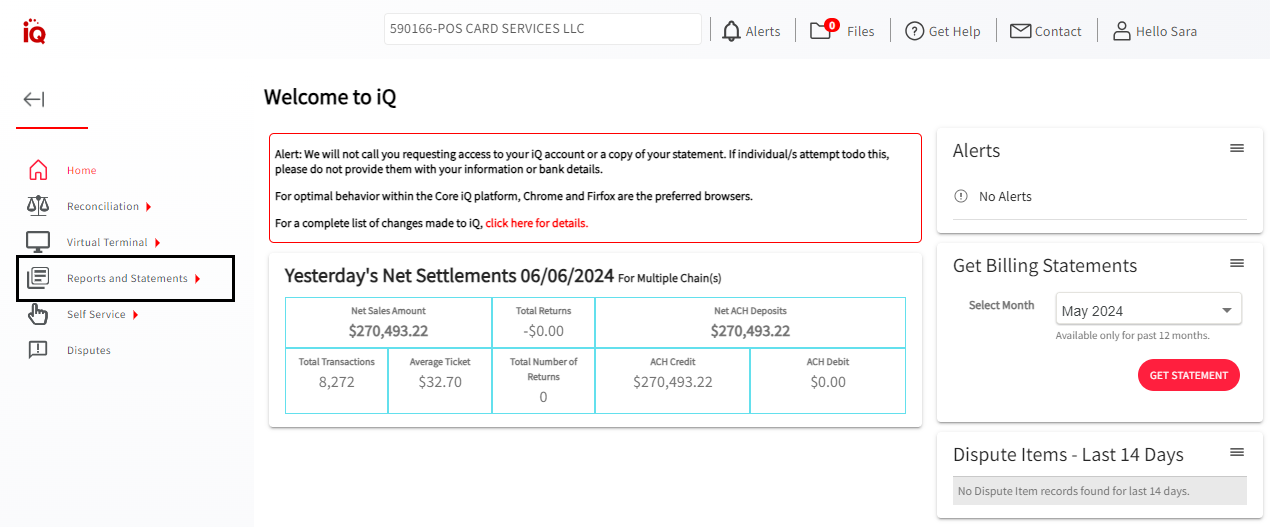Open the Hello Sara user menu
The height and width of the screenshot is (527, 1270).
click(x=1155, y=31)
